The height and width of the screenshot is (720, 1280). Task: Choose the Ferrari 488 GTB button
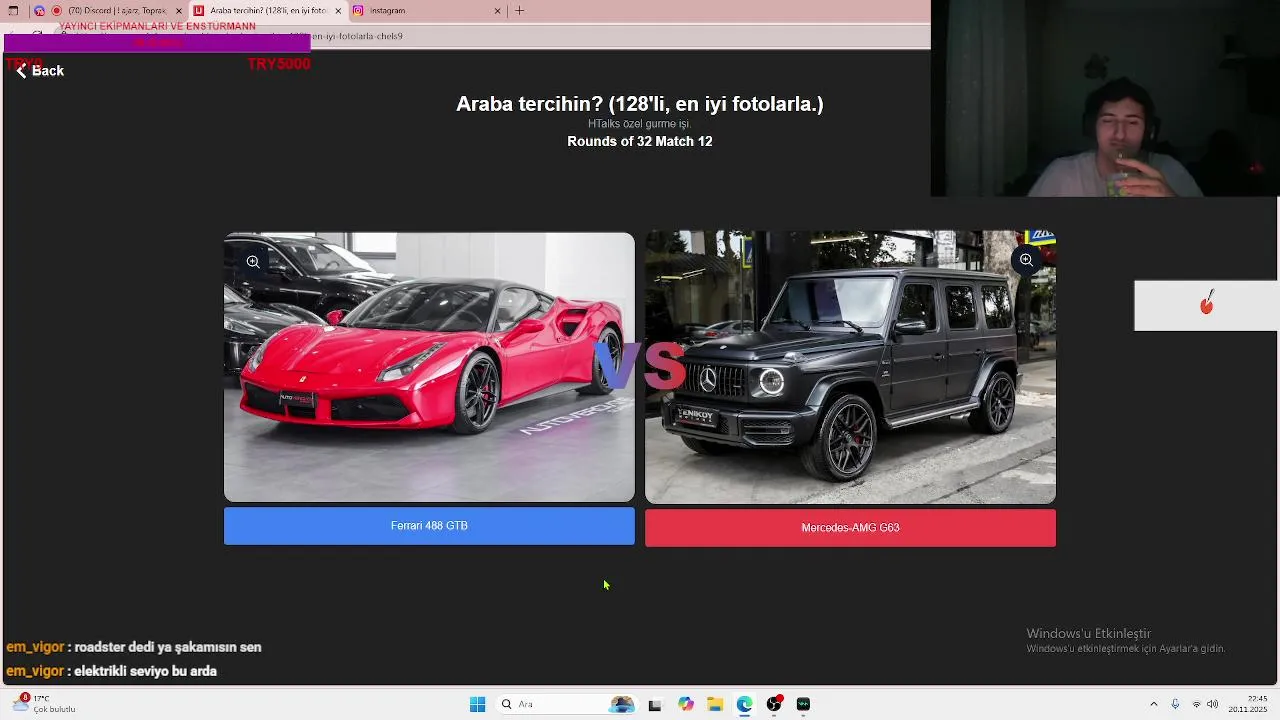point(429,526)
